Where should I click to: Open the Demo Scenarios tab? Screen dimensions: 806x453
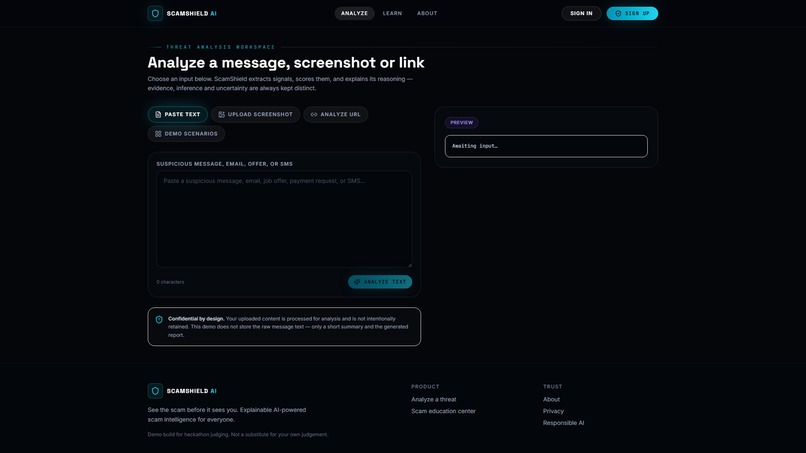(186, 134)
